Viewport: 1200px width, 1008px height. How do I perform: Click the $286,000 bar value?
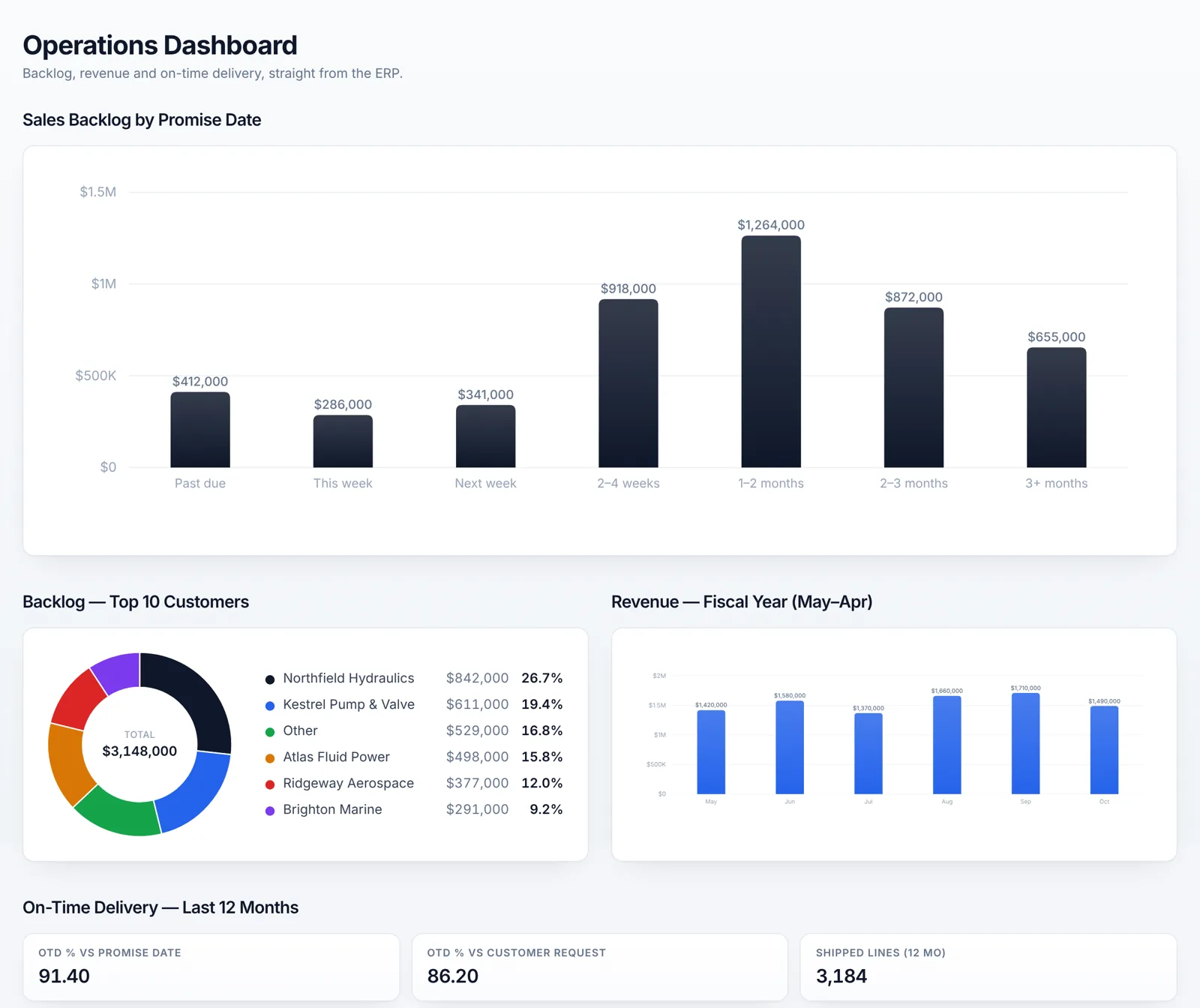point(343,404)
